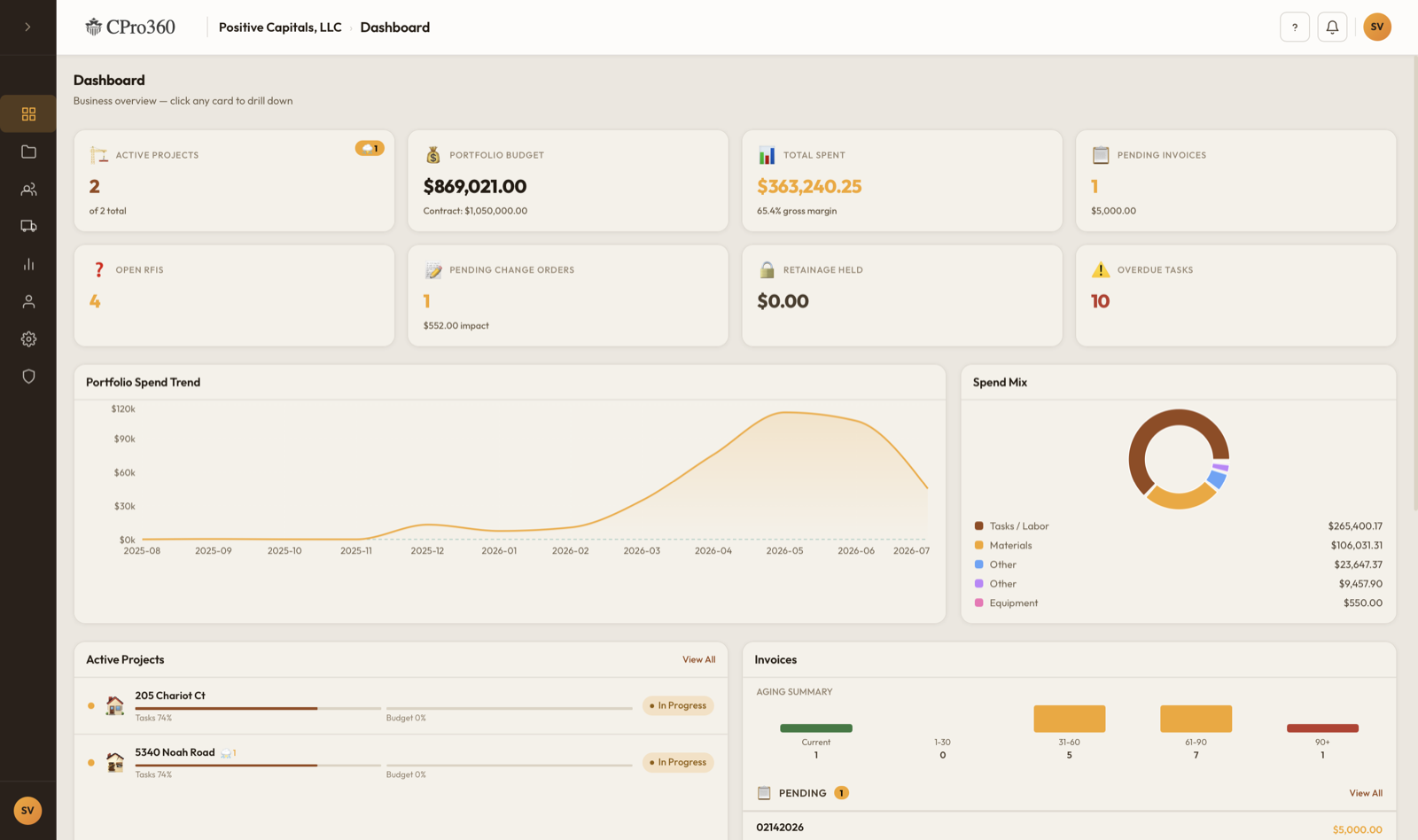The width and height of the screenshot is (1418, 840).
Task: Click the SV avatar at sidebar bottom
Action: pyautogui.click(x=27, y=810)
